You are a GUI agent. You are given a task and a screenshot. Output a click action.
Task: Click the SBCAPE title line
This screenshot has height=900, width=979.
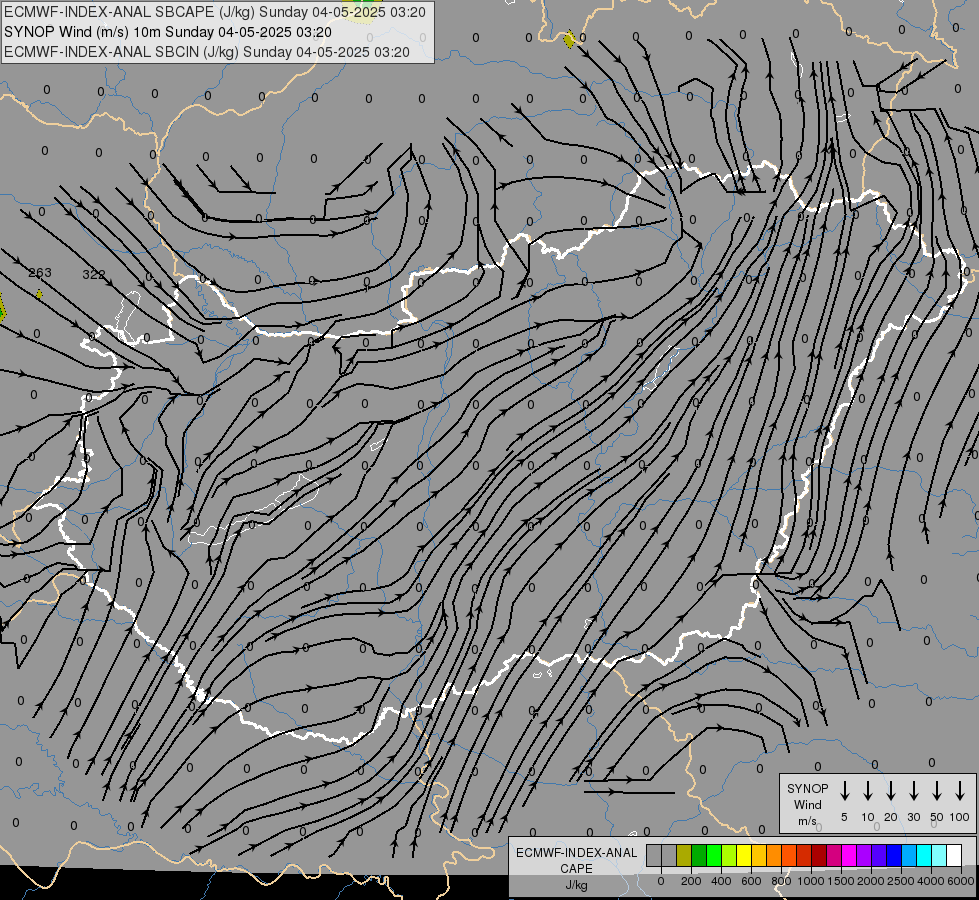215,12
